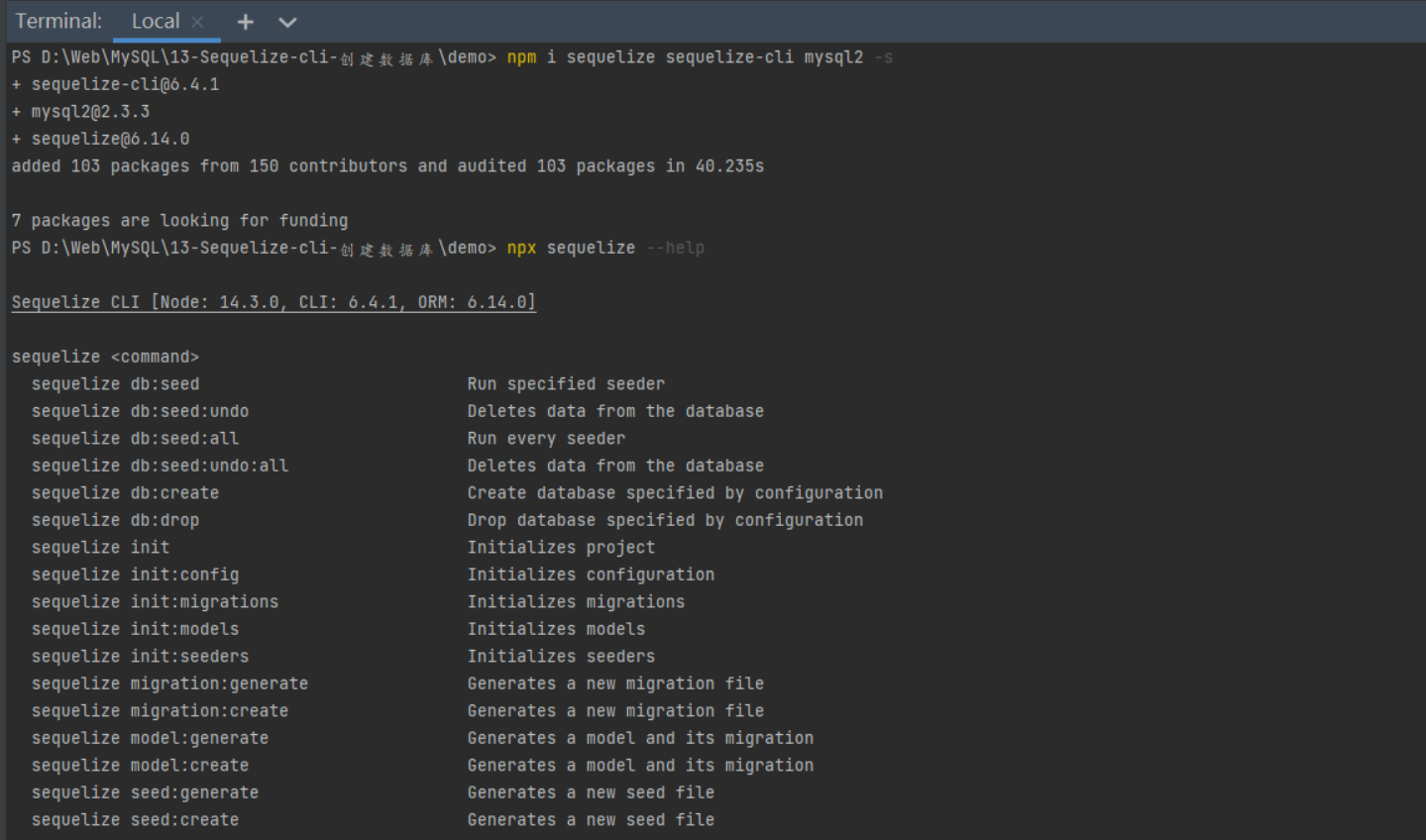
Task: Click 'Initializes models' description
Action: coord(556,629)
